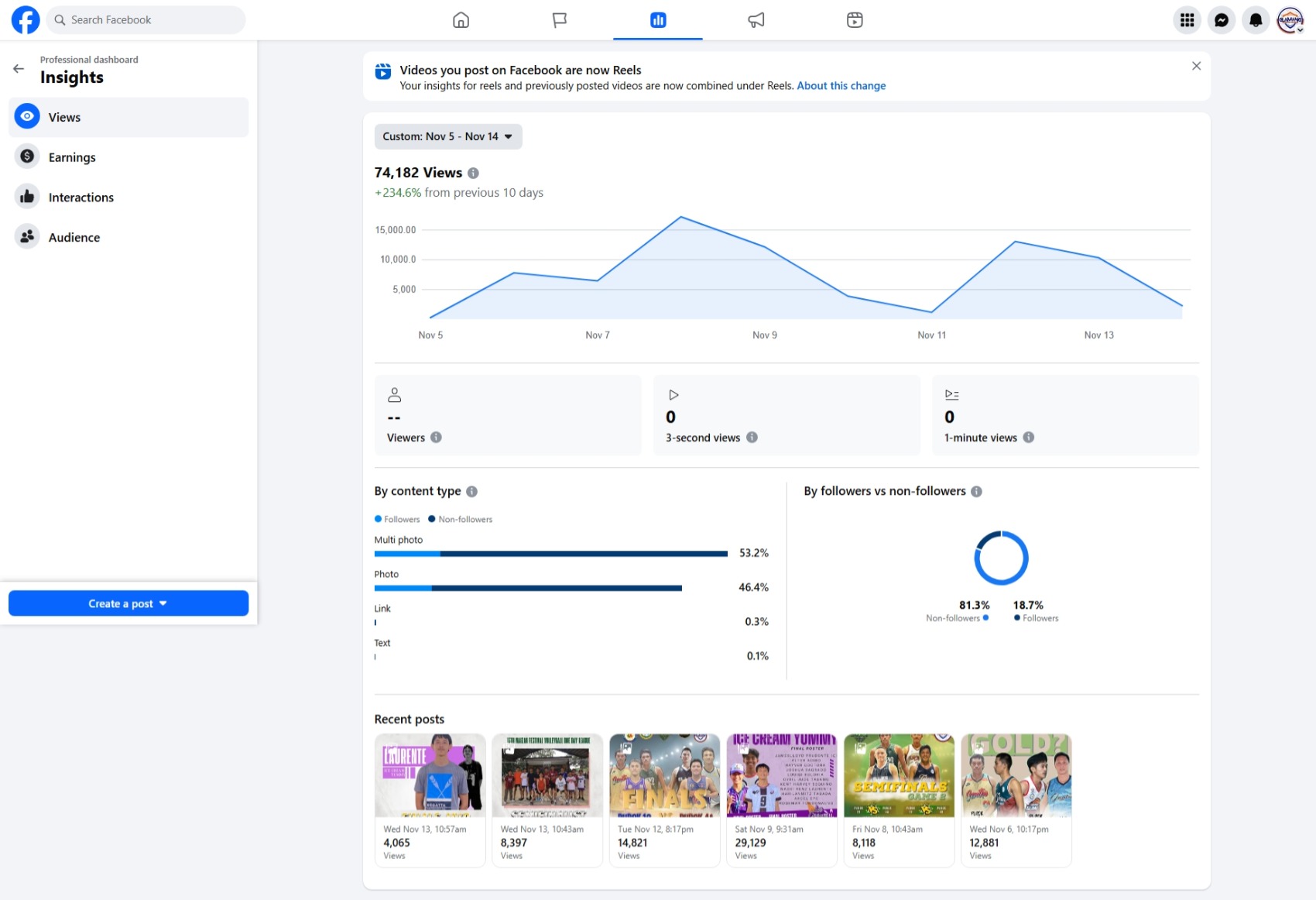Click the Reels banner icon
This screenshot has height=900, width=1316.
pyautogui.click(x=382, y=71)
